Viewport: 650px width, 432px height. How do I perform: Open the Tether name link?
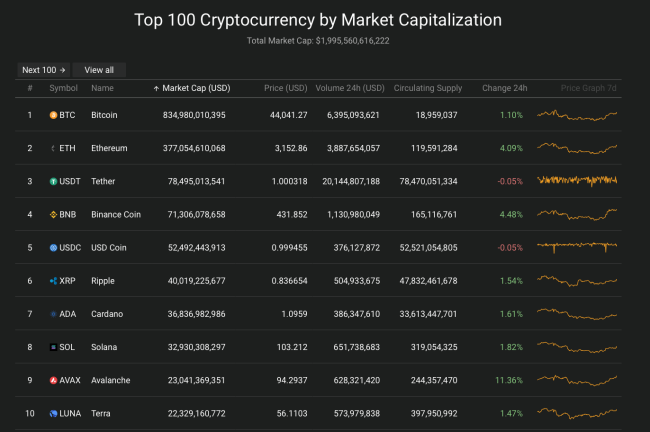coord(103,182)
